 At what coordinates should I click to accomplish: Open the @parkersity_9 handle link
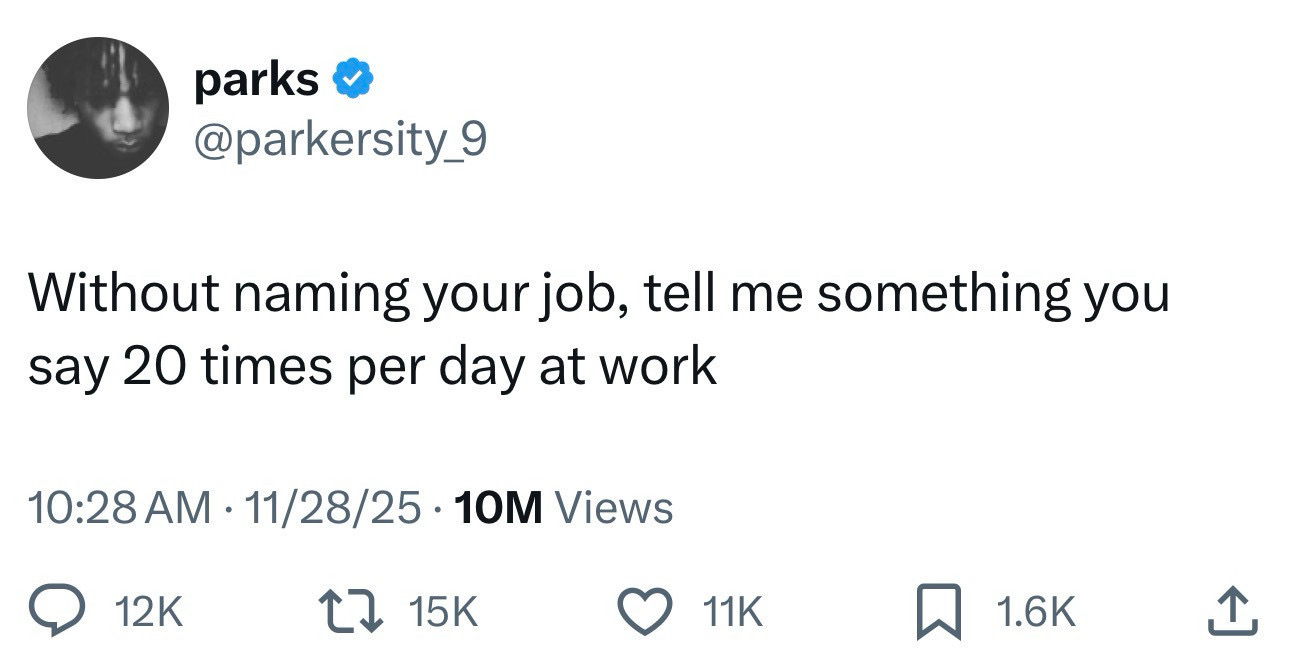point(341,141)
